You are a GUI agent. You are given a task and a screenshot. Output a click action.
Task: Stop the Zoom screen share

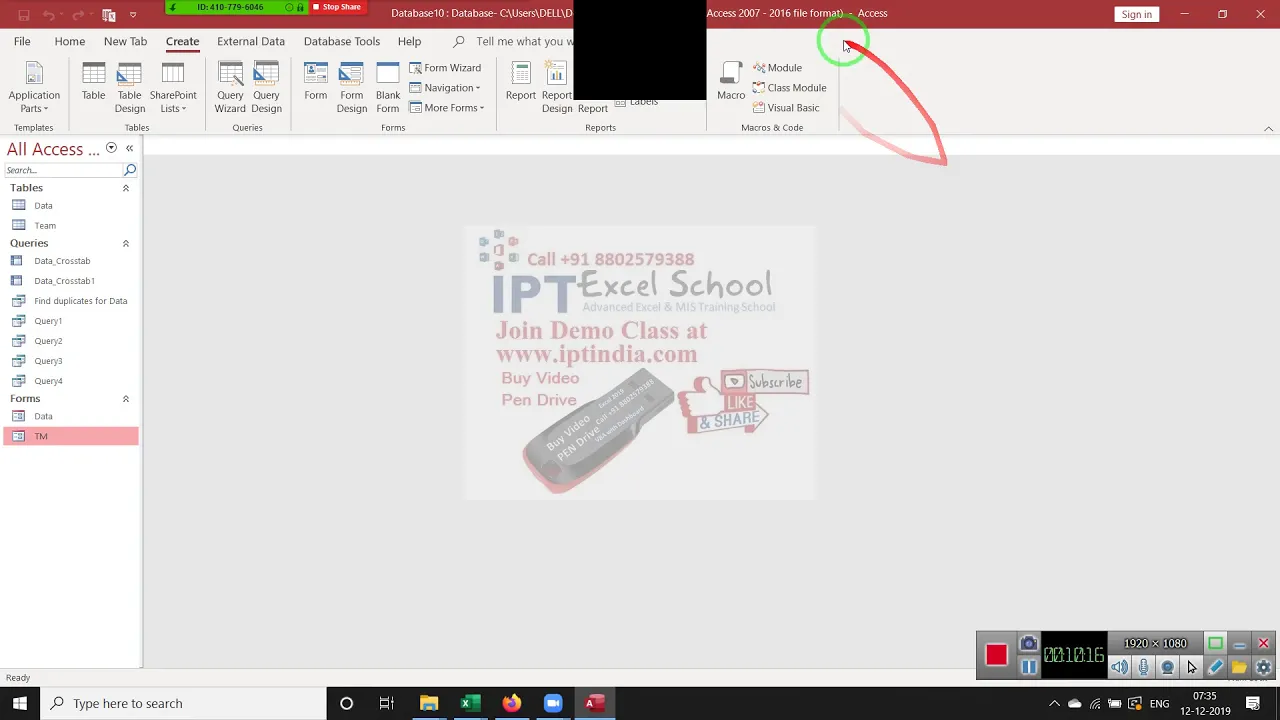[x=336, y=7]
